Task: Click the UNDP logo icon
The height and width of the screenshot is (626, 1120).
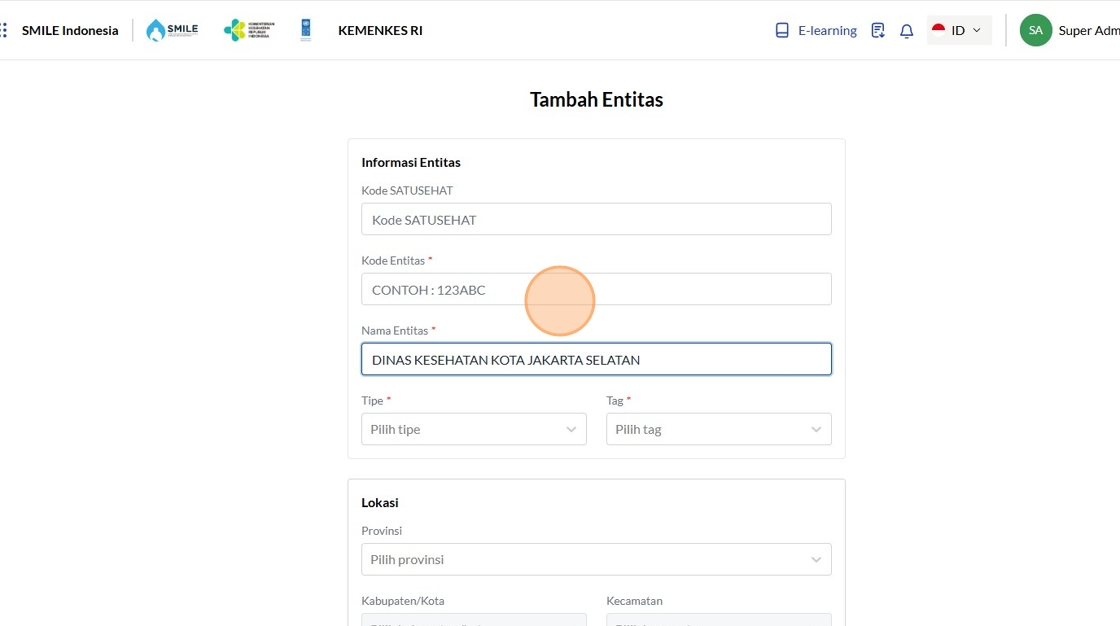Action: click(x=306, y=30)
